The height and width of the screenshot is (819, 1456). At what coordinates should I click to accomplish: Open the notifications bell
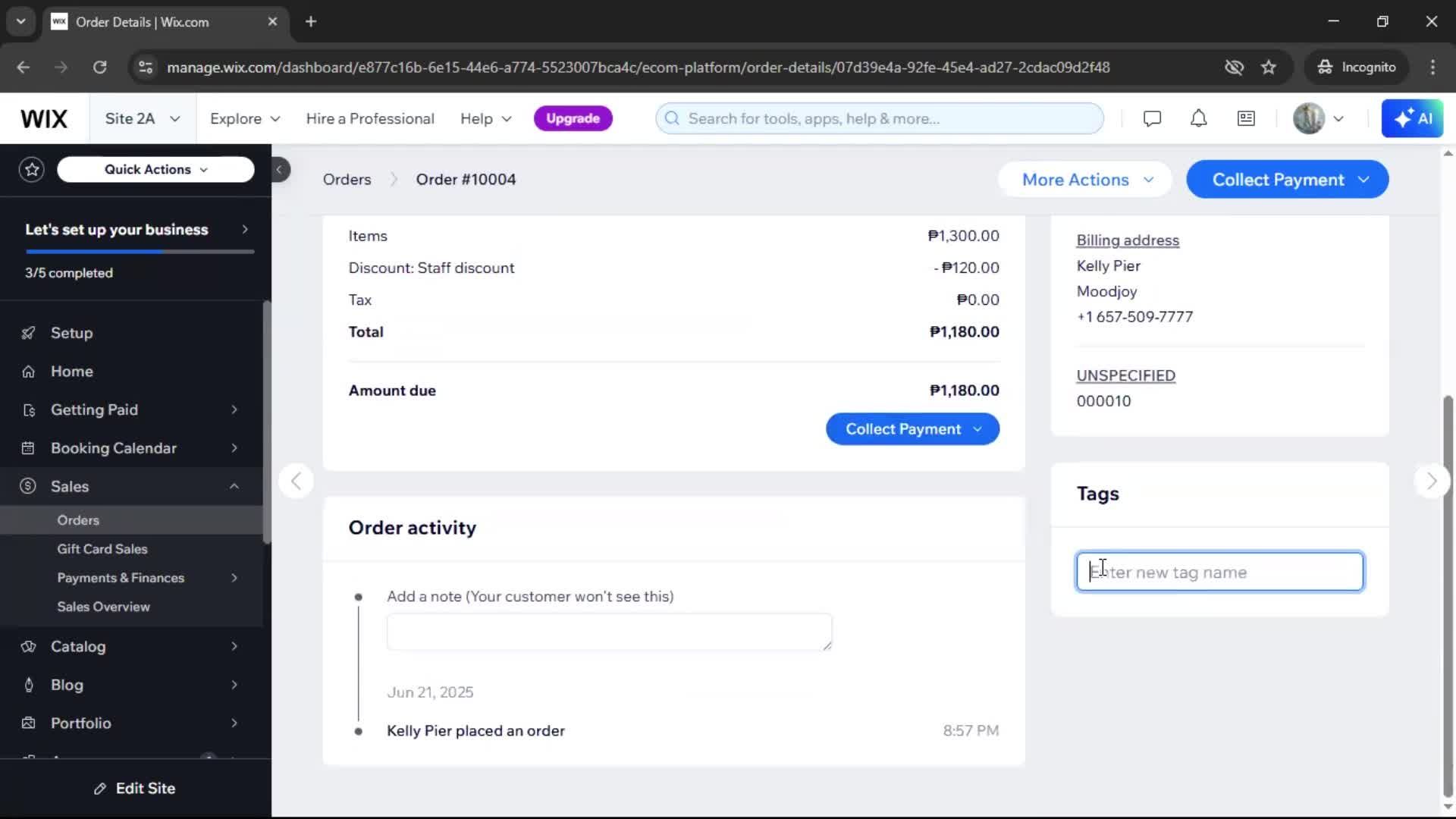pos(1198,118)
